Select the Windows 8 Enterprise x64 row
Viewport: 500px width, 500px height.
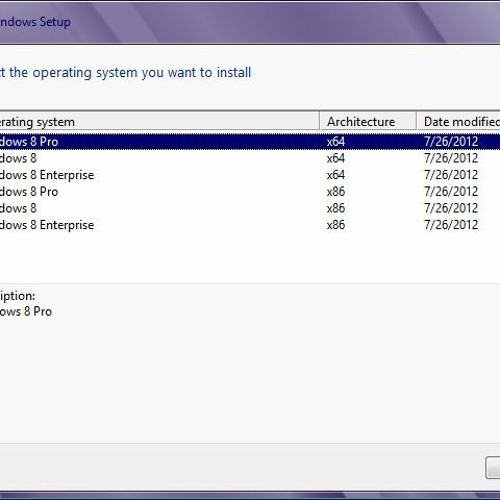click(x=250, y=175)
